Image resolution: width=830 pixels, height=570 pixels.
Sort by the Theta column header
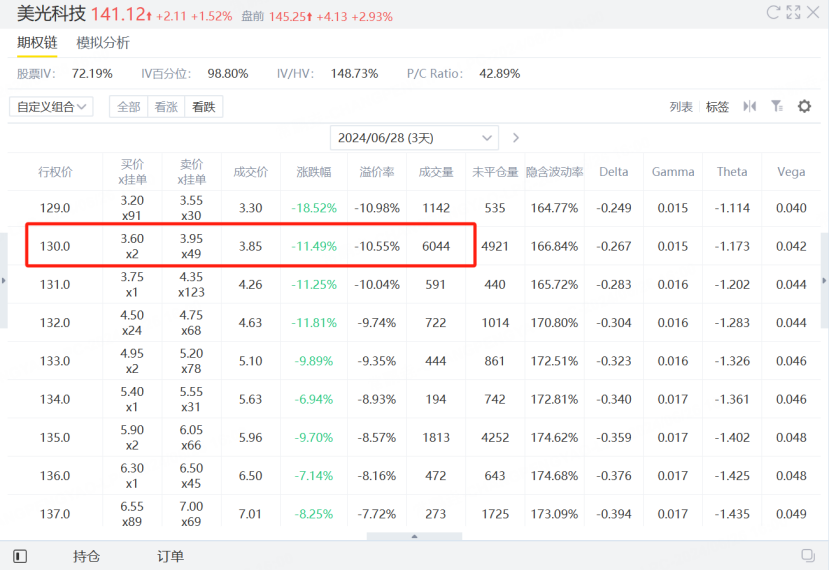point(732,172)
